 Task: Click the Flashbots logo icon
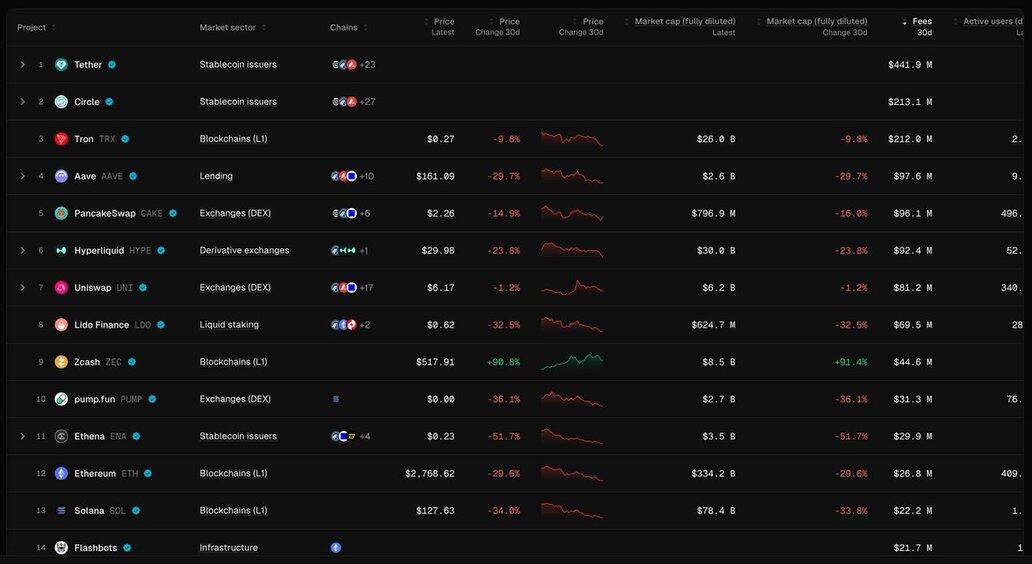(62, 547)
